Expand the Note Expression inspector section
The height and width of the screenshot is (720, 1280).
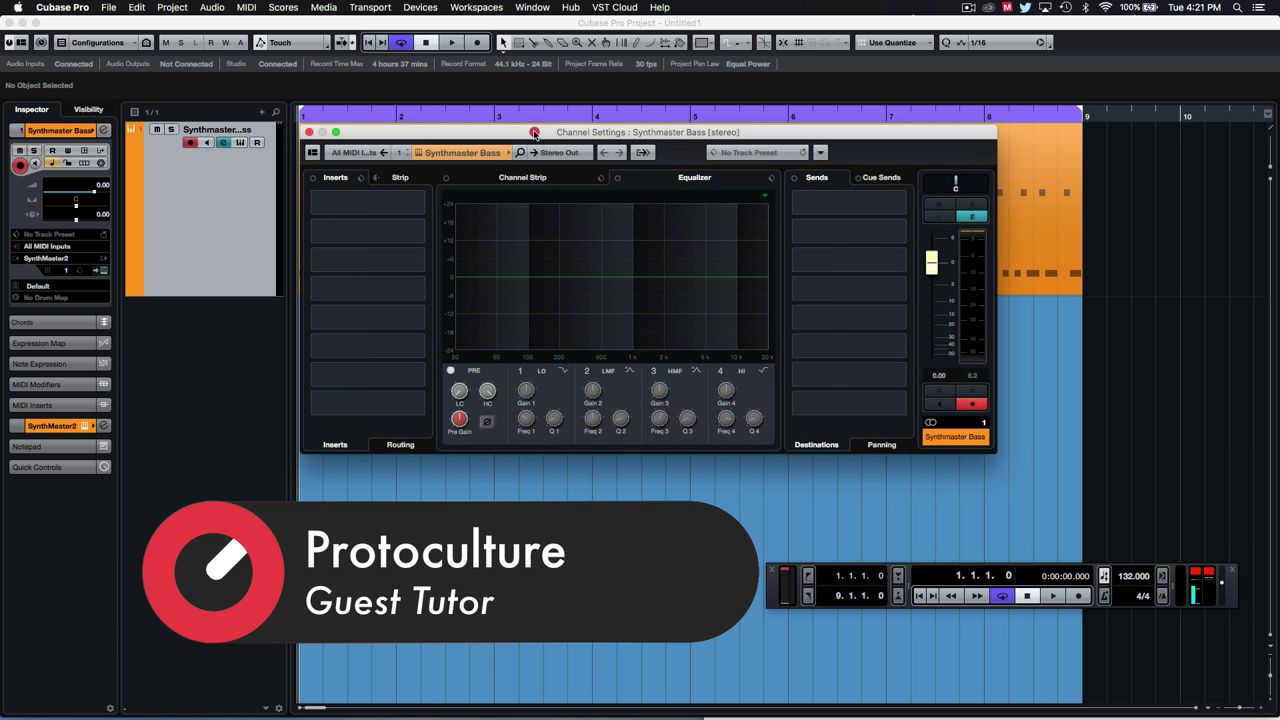[60, 364]
